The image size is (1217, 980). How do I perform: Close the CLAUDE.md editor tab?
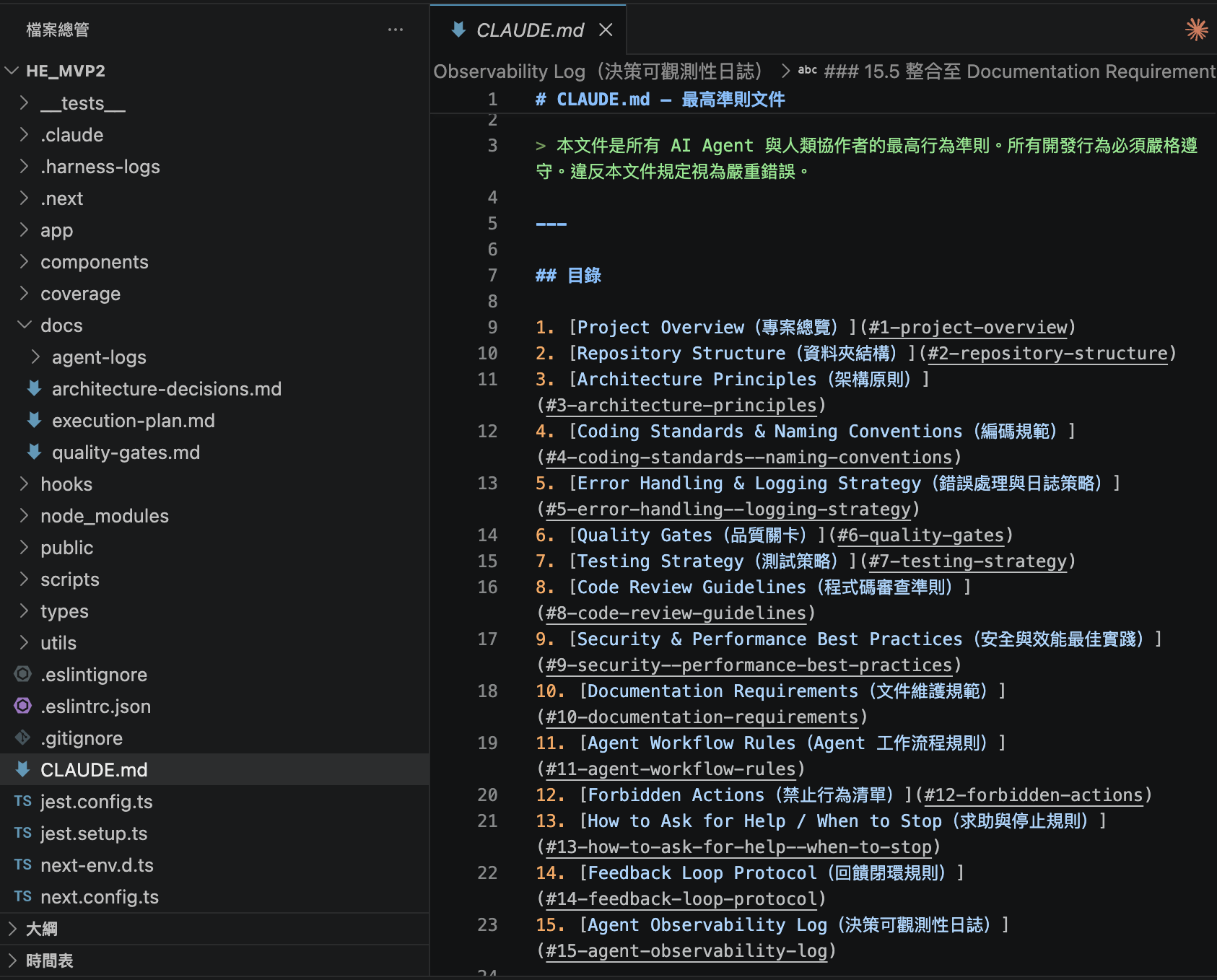pos(606,30)
